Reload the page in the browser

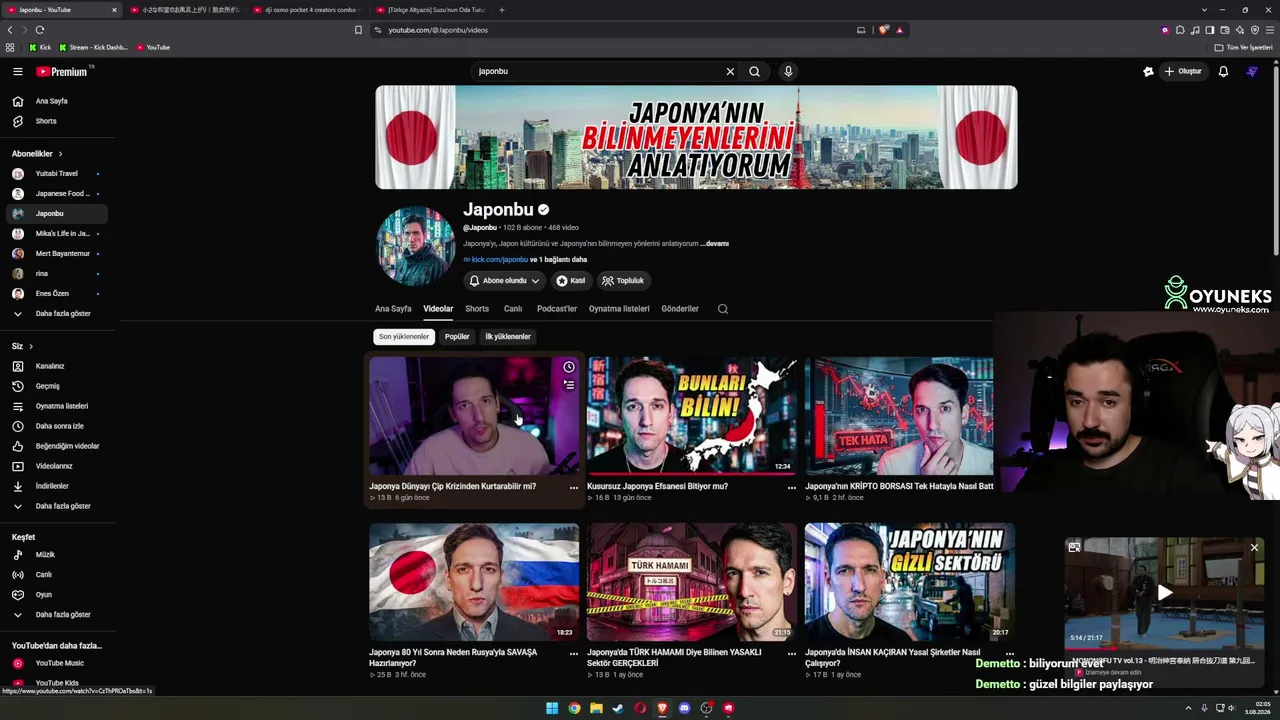pos(40,30)
